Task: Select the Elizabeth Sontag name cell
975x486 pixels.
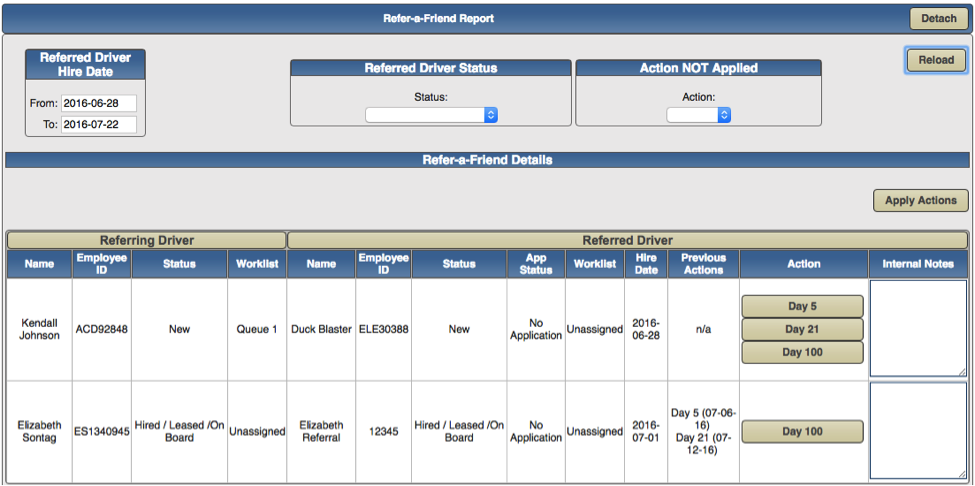Action: pyautogui.click(x=39, y=431)
